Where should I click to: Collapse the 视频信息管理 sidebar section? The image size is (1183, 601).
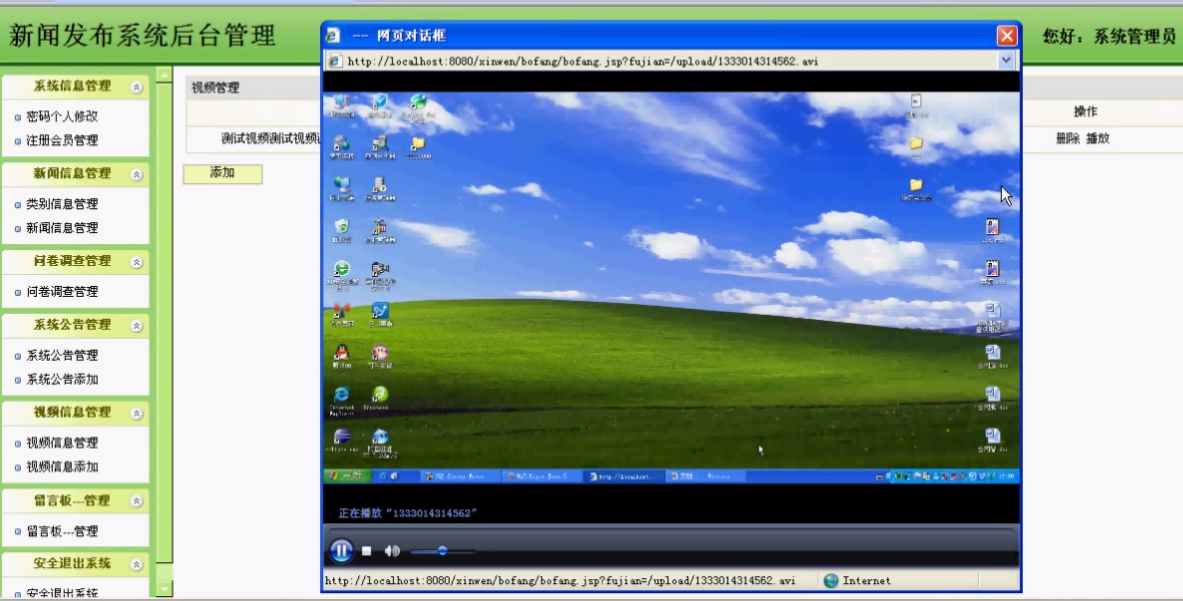[x=137, y=413]
